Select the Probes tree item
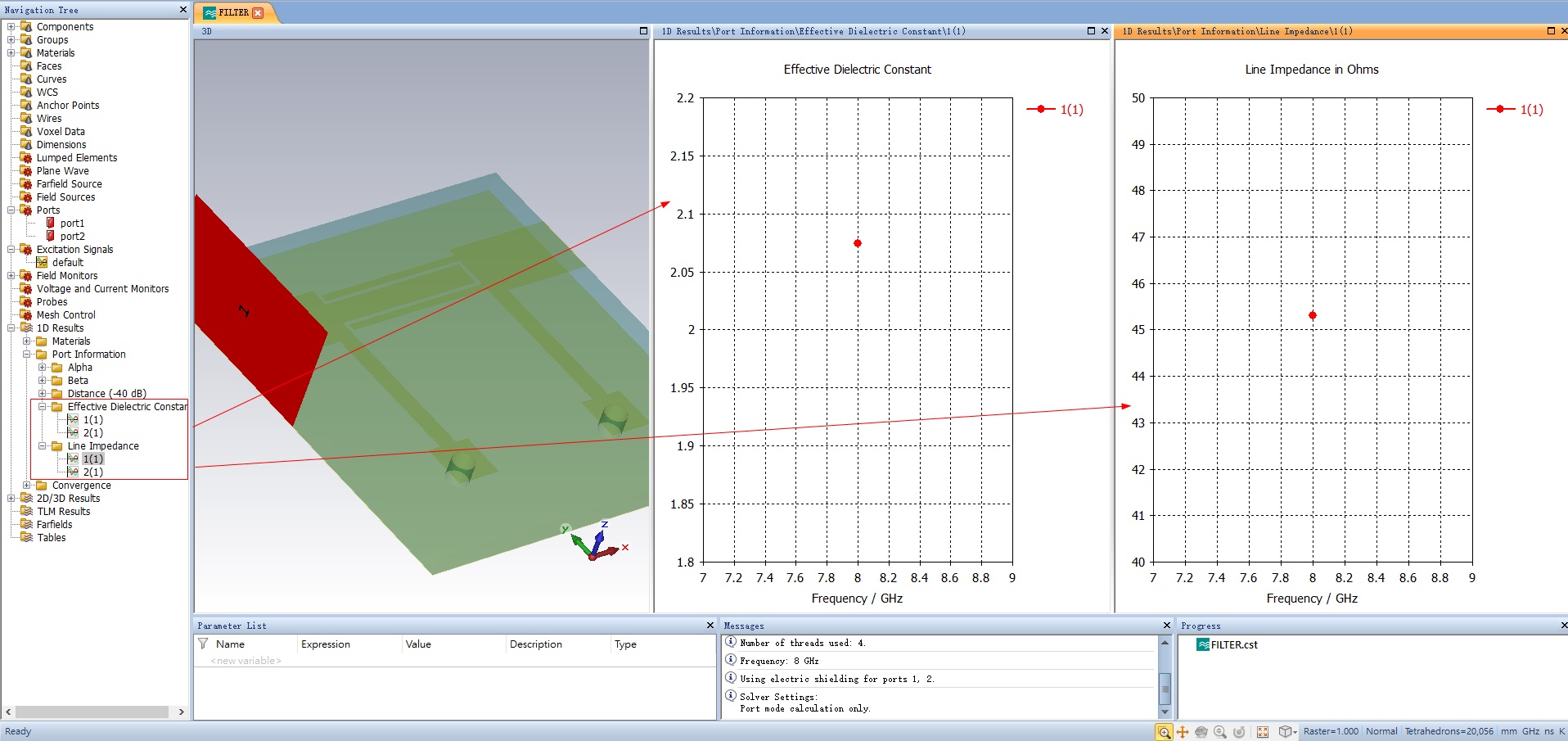 52,301
